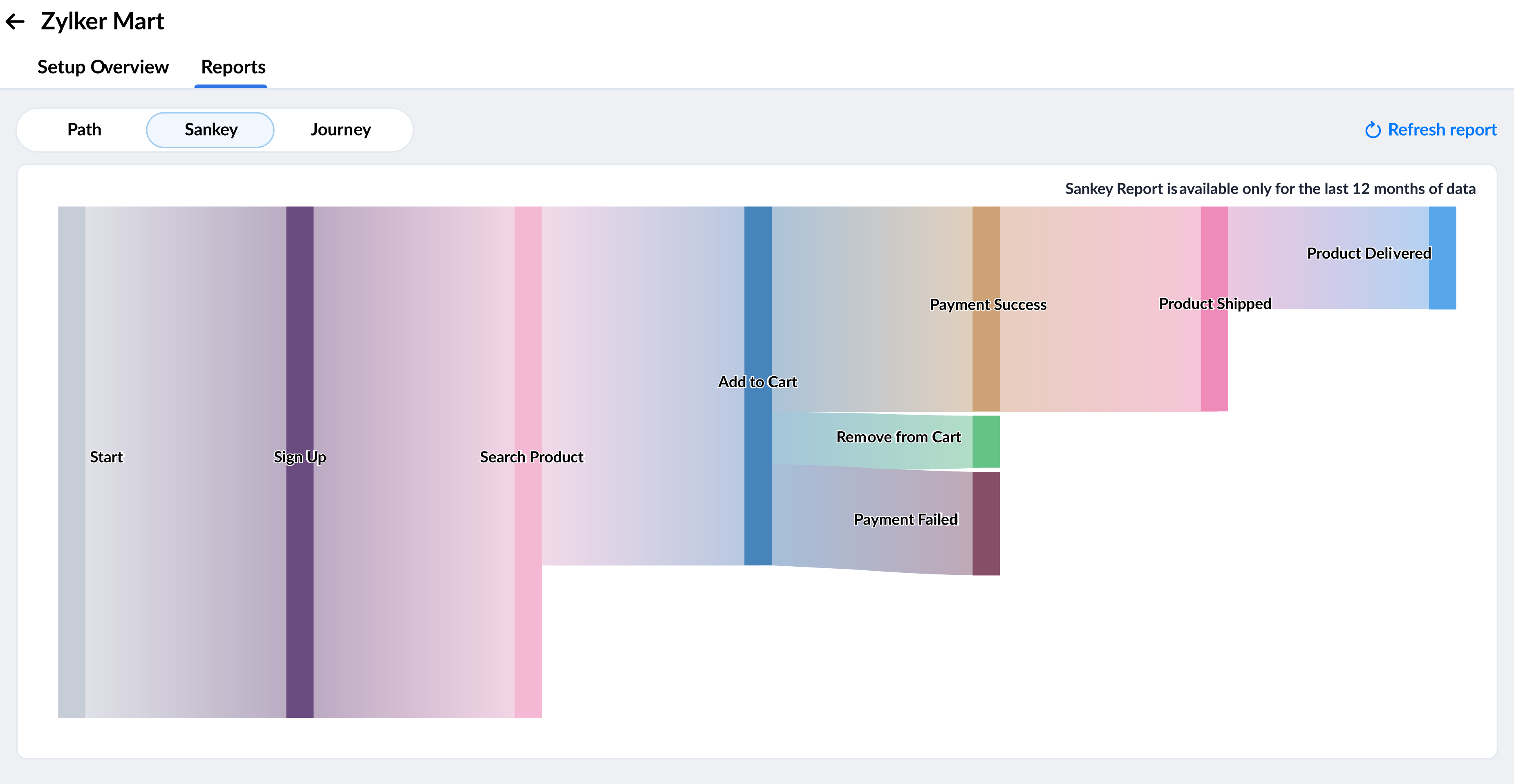
Task: Click the refresh report circular icon
Action: pos(1372,130)
